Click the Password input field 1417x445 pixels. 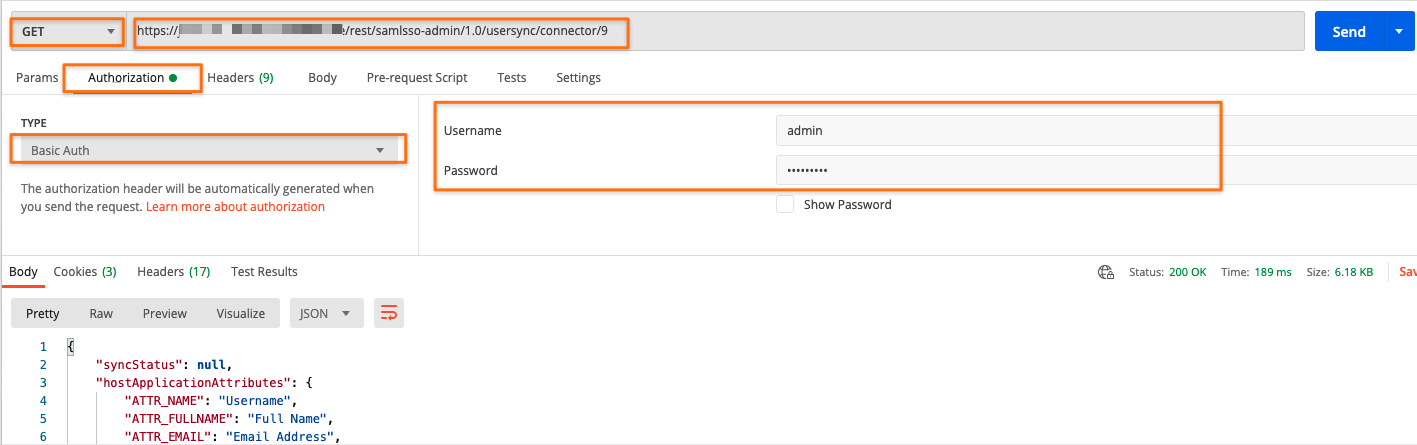click(x=1095, y=170)
